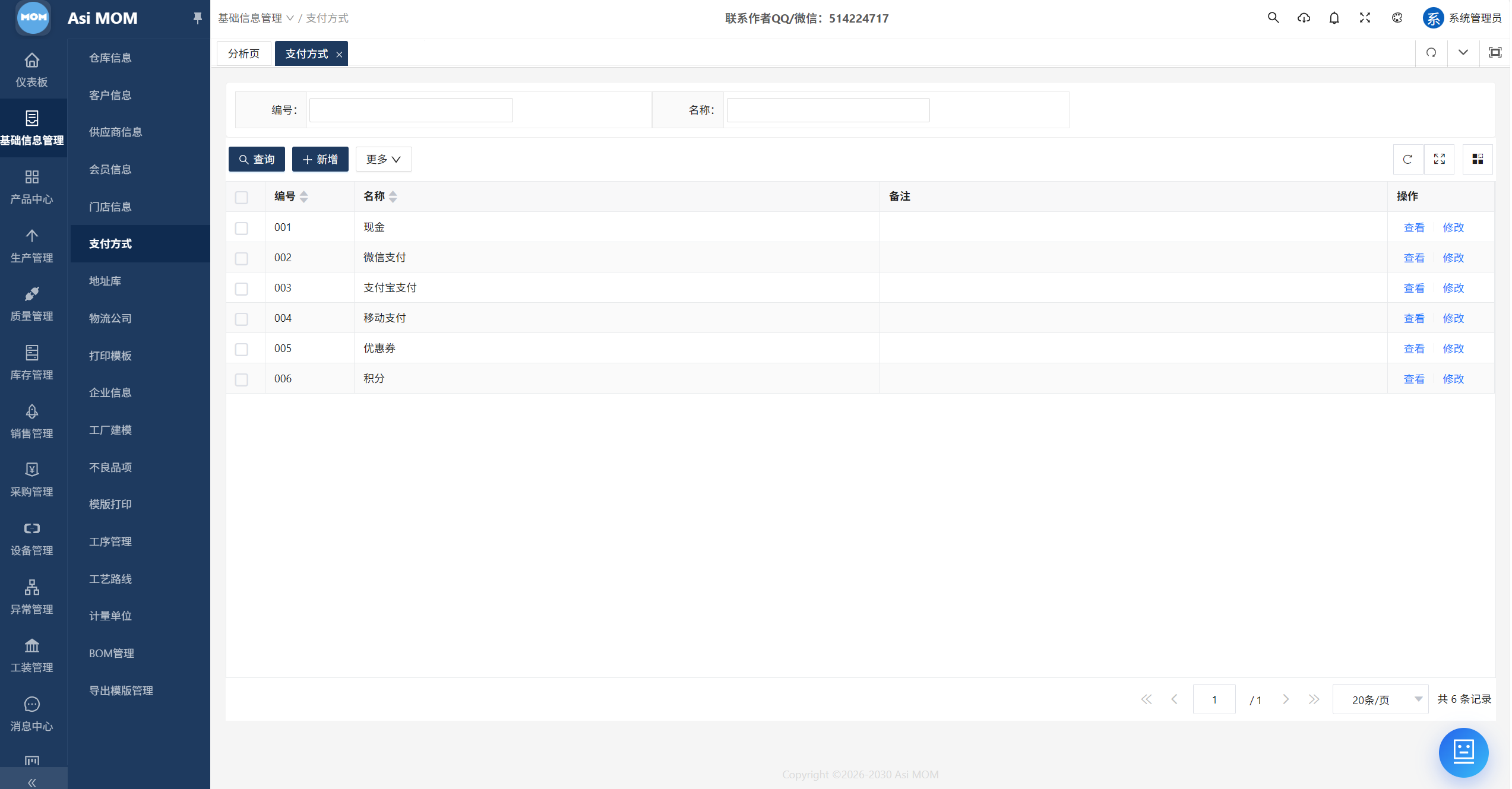
Task: Open the 20条/页 page size dropdown
Action: 1380,699
